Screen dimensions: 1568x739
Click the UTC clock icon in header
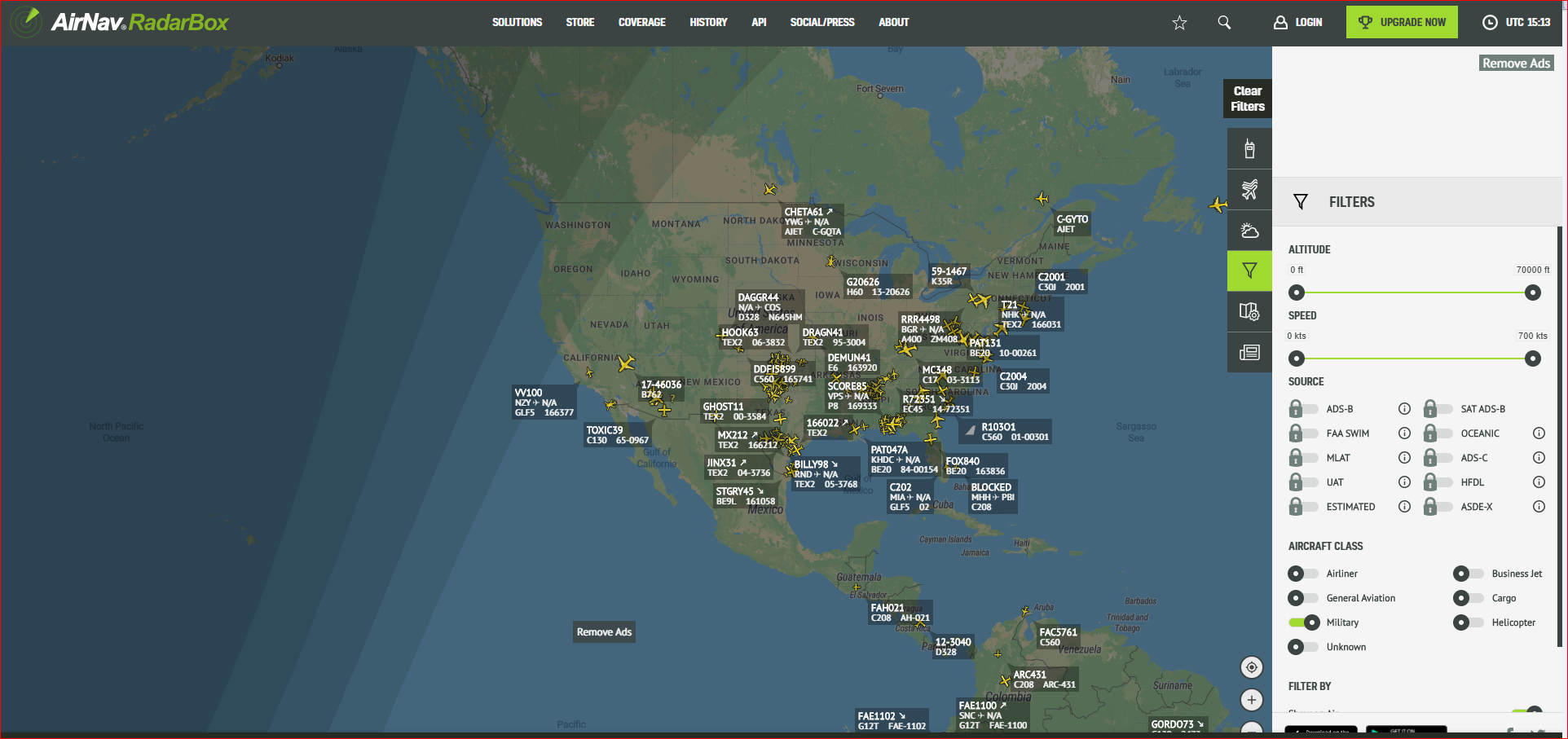coord(1489,23)
